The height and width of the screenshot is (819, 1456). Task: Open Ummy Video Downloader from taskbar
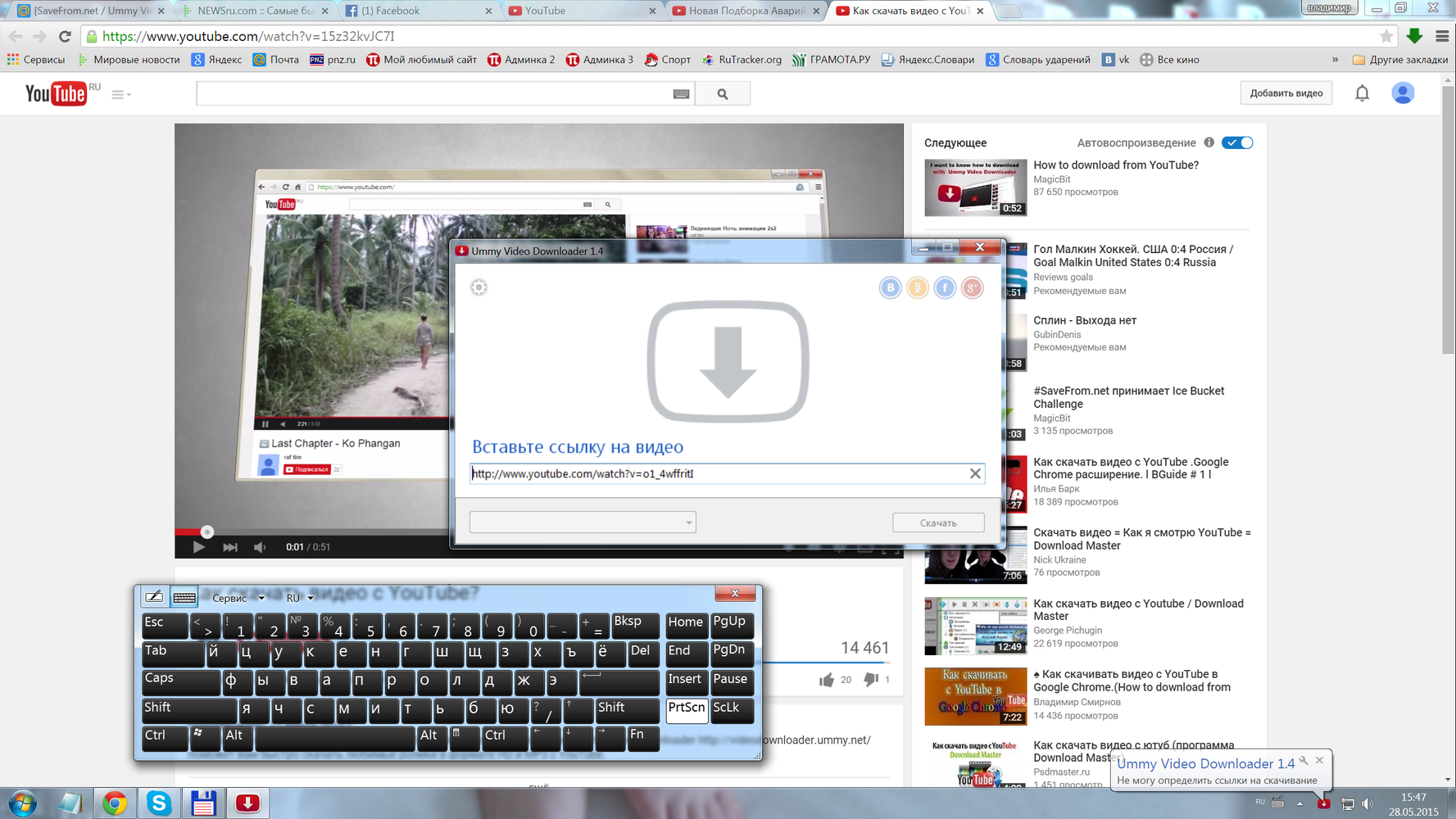tap(247, 803)
